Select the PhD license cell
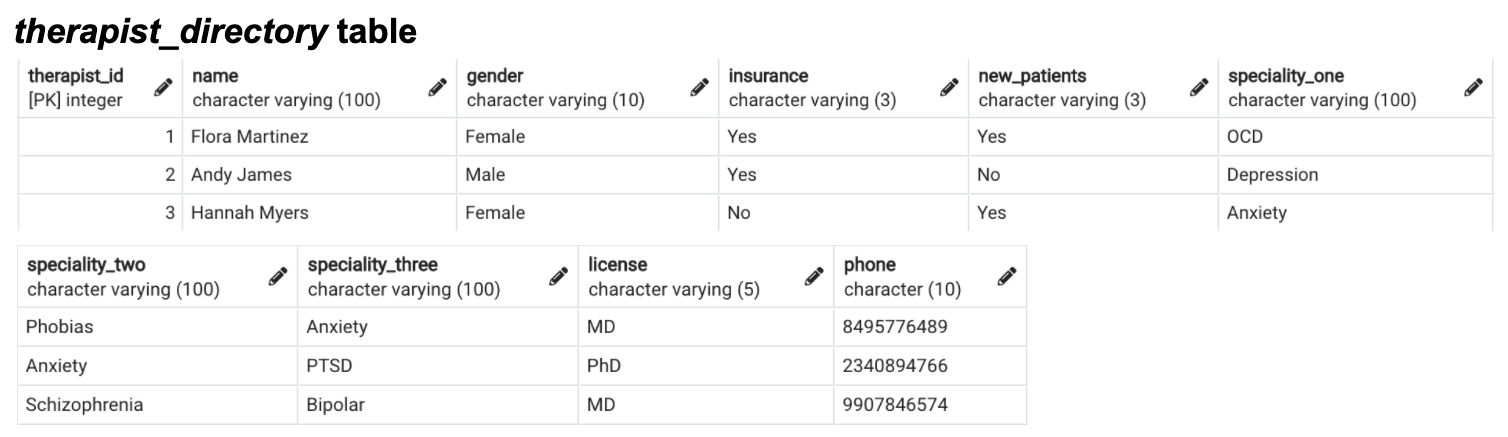This screenshot has height=437, width=1508. (604, 366)
